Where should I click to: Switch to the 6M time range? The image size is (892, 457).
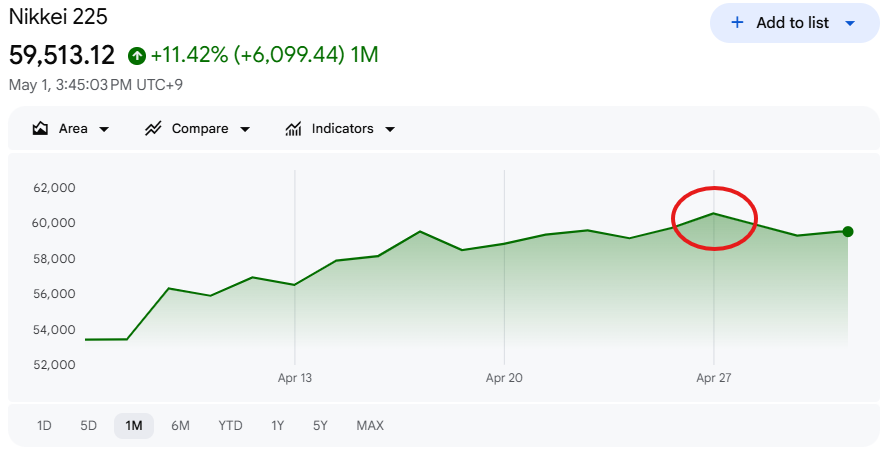pos(180,426)
